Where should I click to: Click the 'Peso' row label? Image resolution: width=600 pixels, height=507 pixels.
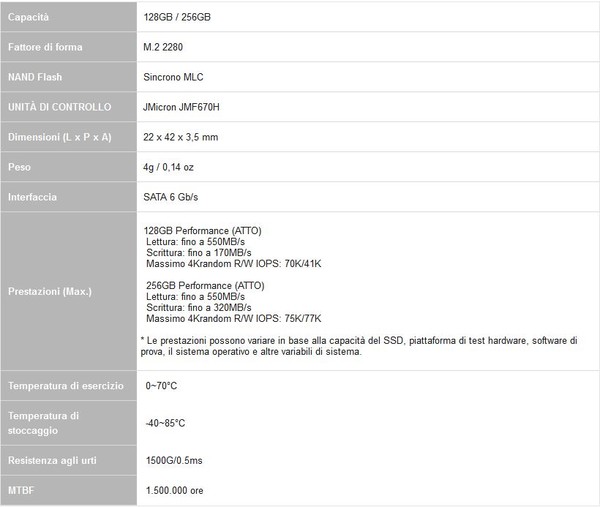[19, 167]
